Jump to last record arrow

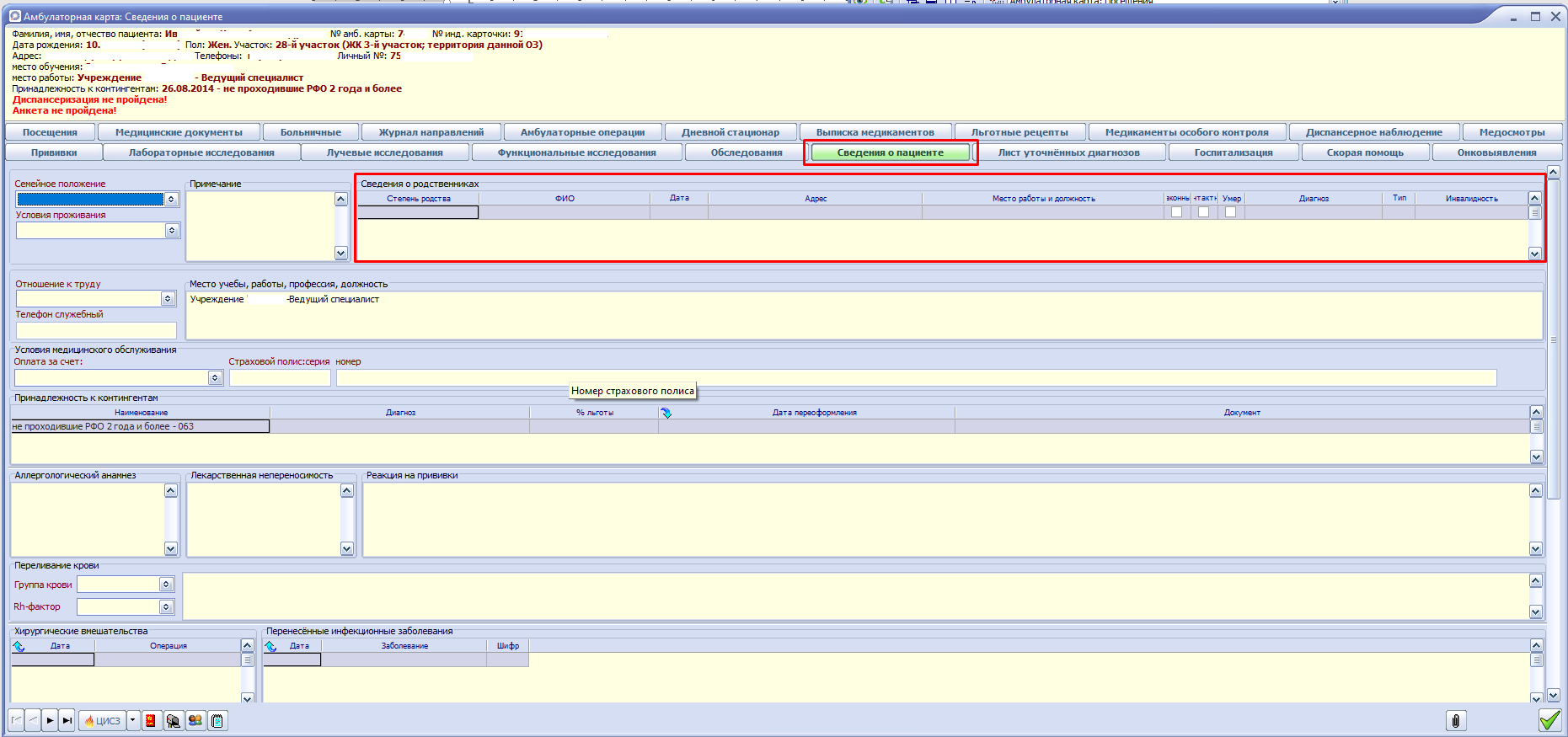tap(67, 721)
